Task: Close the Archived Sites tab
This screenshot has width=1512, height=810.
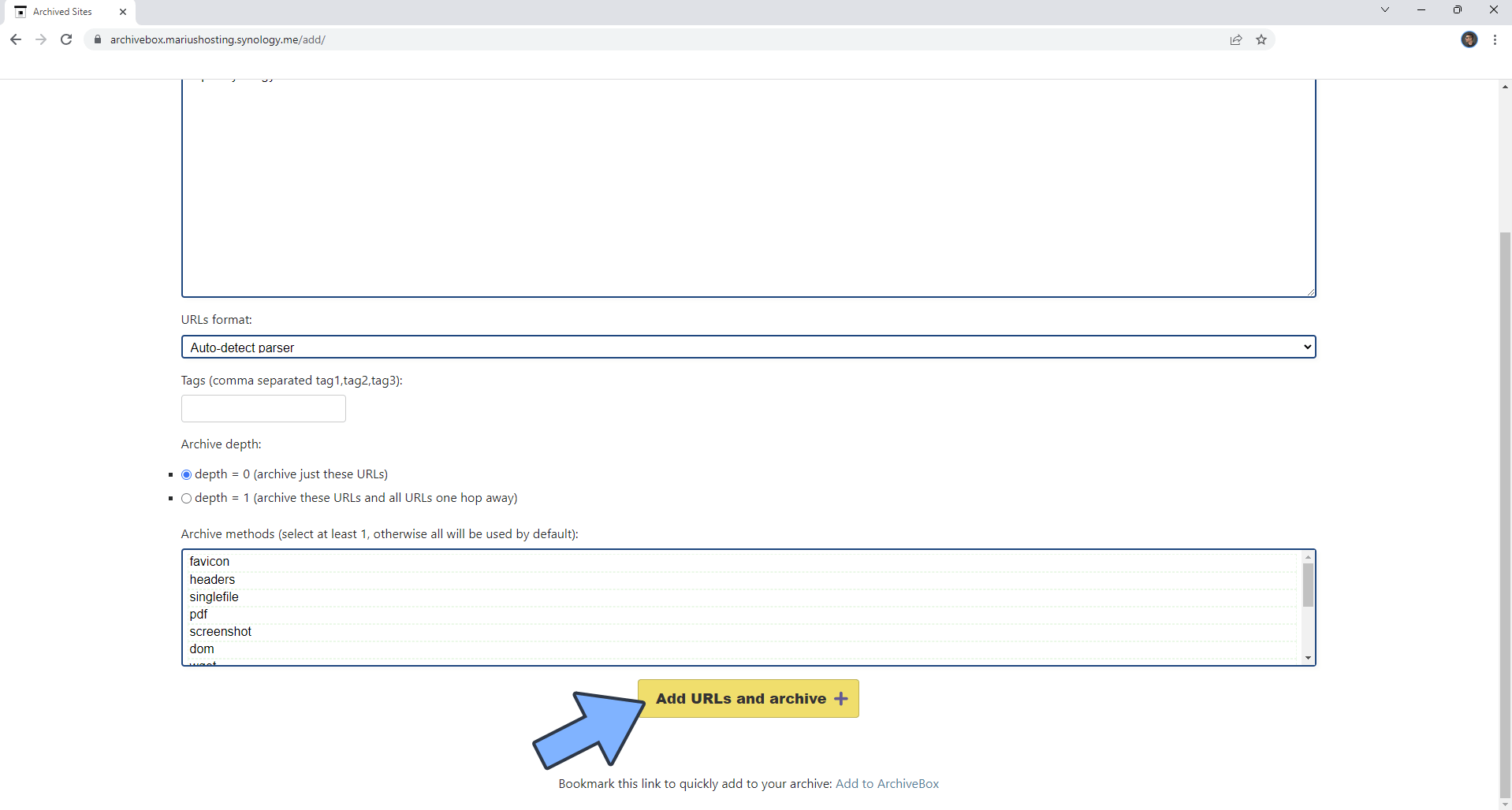Action: tap(123, 12)
